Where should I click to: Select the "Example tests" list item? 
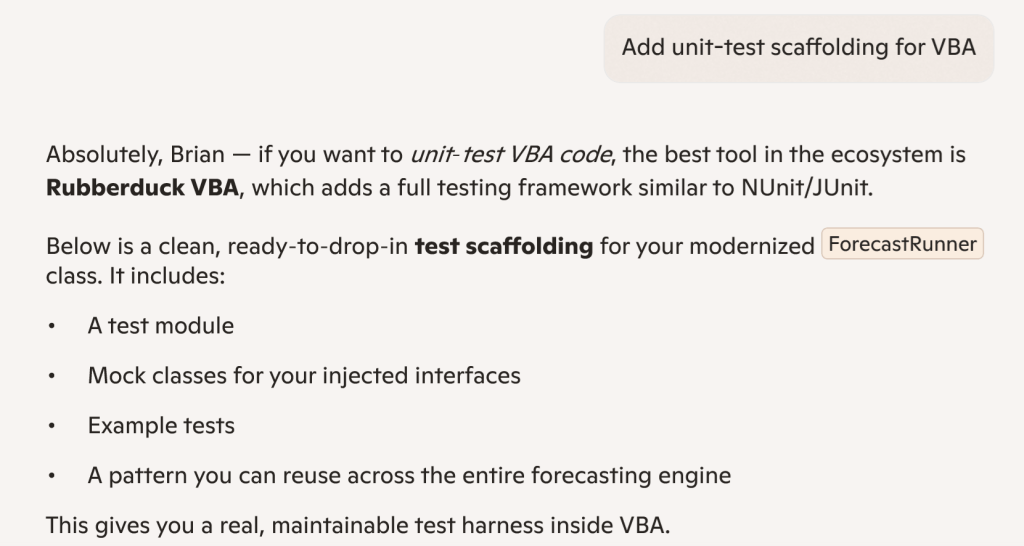(161, 425)
